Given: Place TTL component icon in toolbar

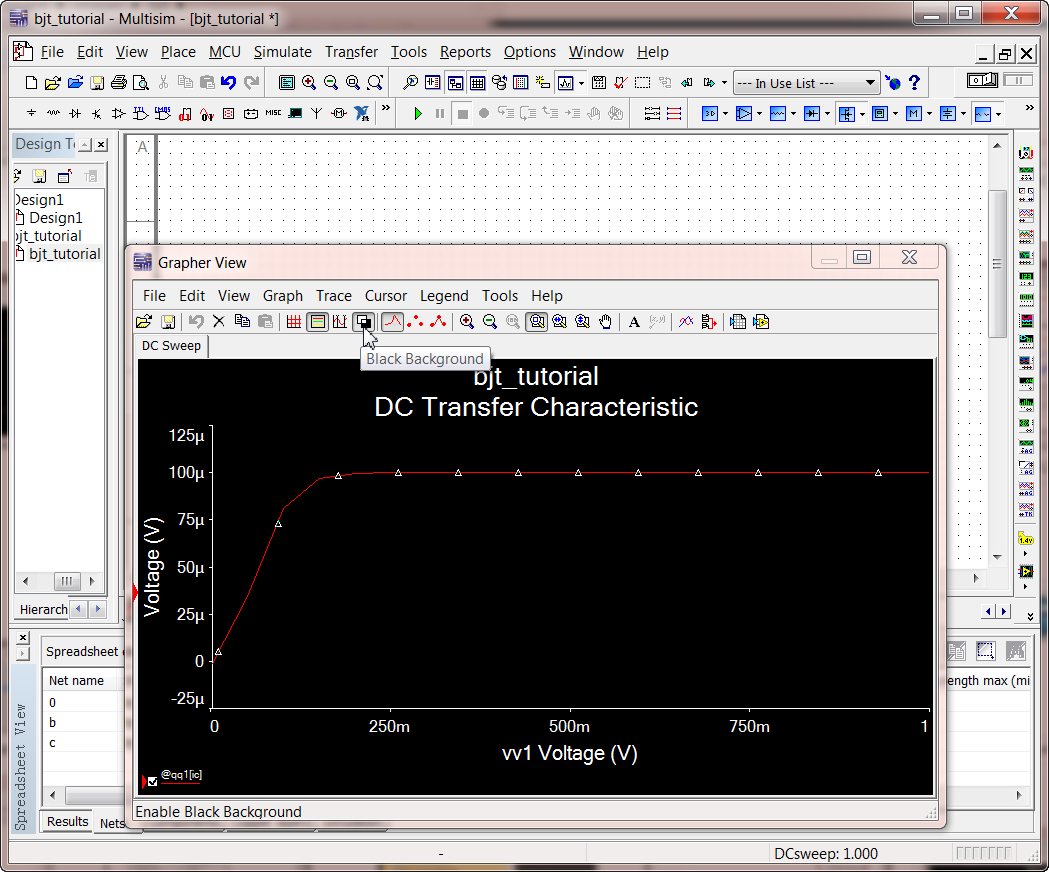Looking at the screenshot, I should [140, 114].
